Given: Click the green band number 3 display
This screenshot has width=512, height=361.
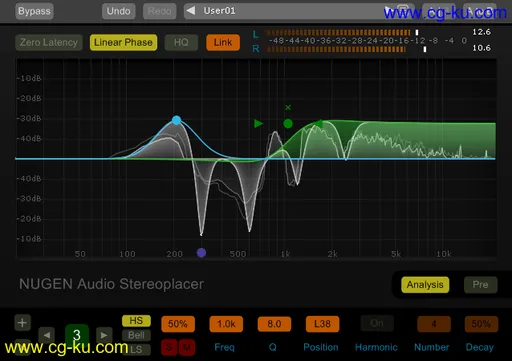Looking at the screenshot, I should pyautogui.click(x=77, y=335).
